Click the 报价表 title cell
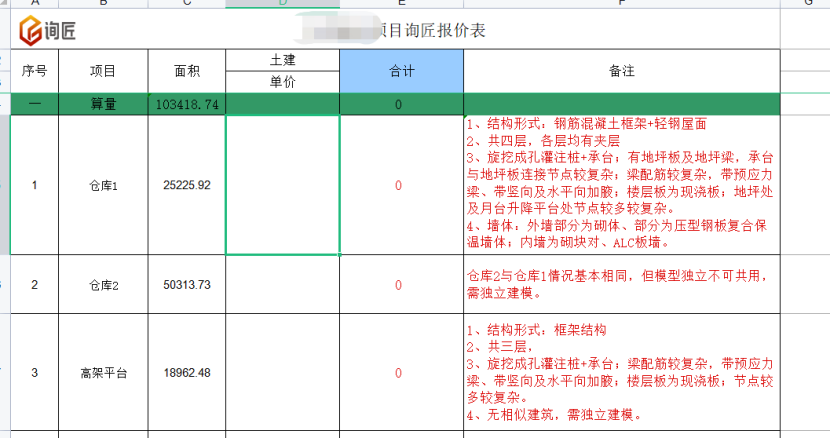The height and width of the screenshot is (438, 830). click(x=430, y=31)
